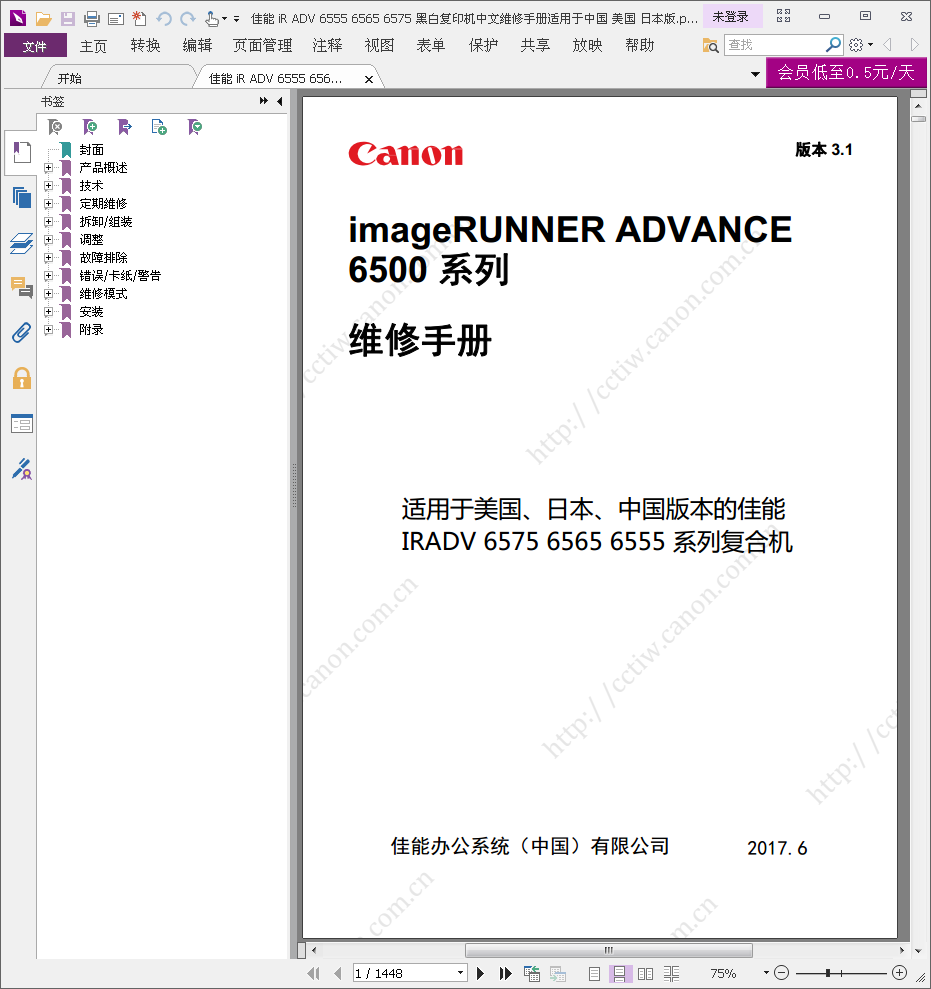Jump to the last page
The height and width of the screenshot is (989, 931).
(505, 974)
